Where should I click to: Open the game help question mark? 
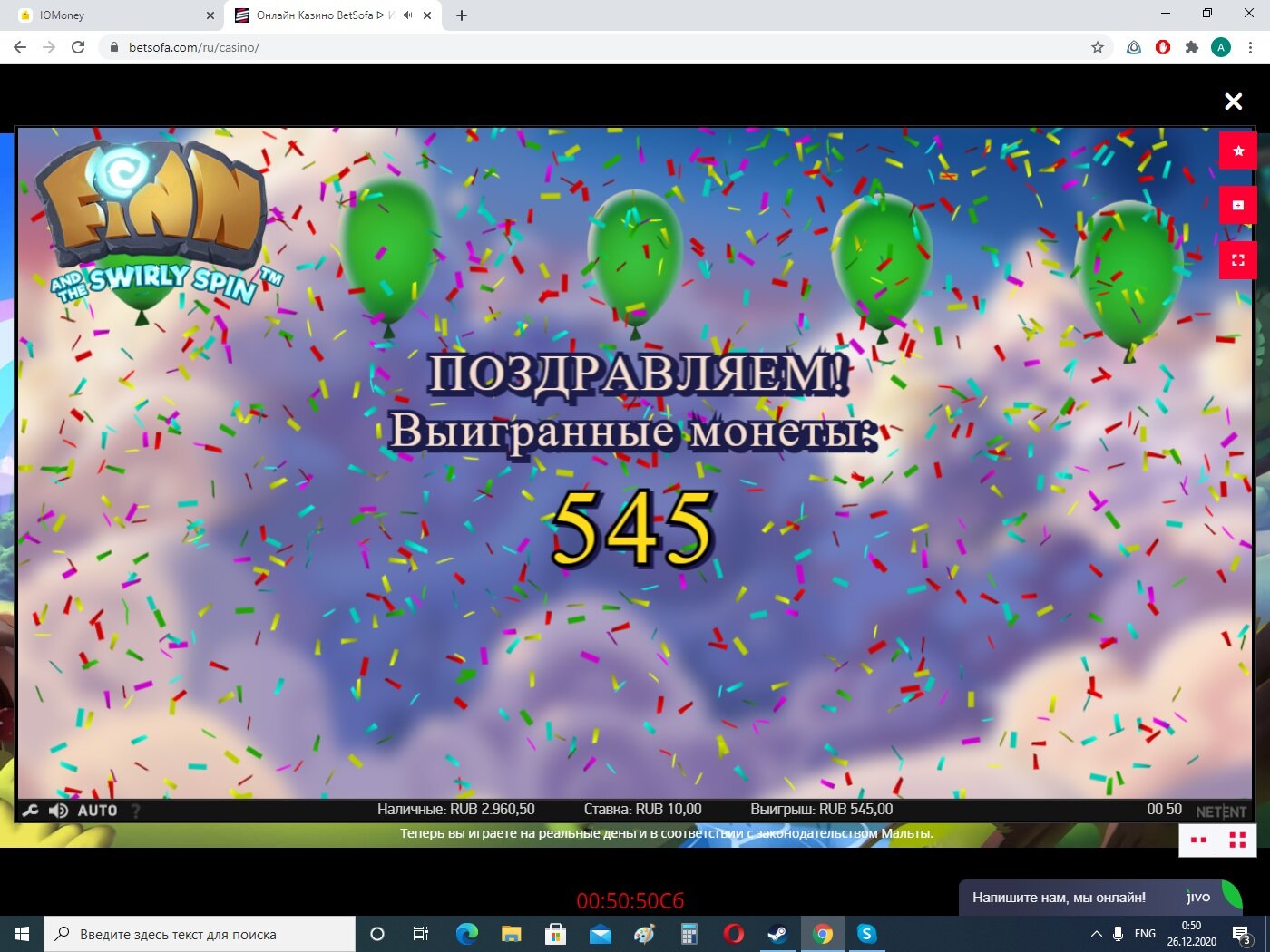tap(136, 811)
